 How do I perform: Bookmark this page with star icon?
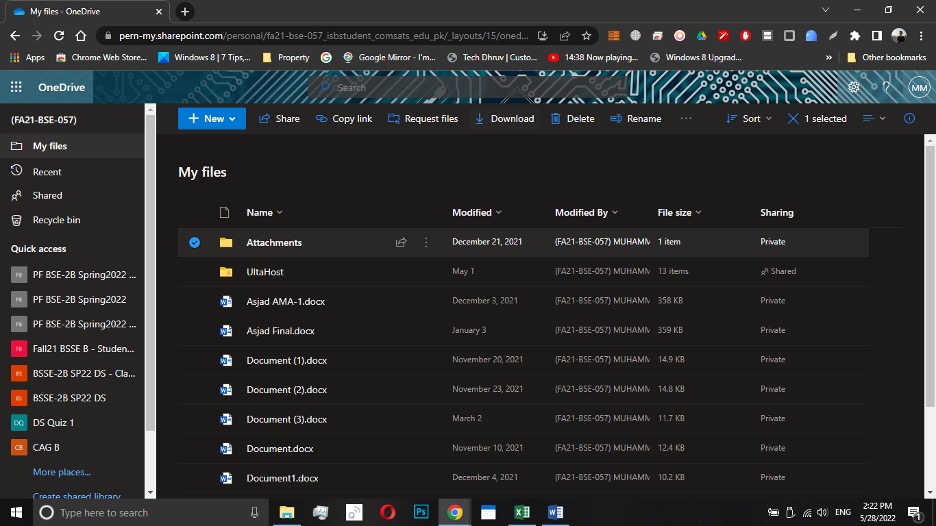tap(586, 36)
